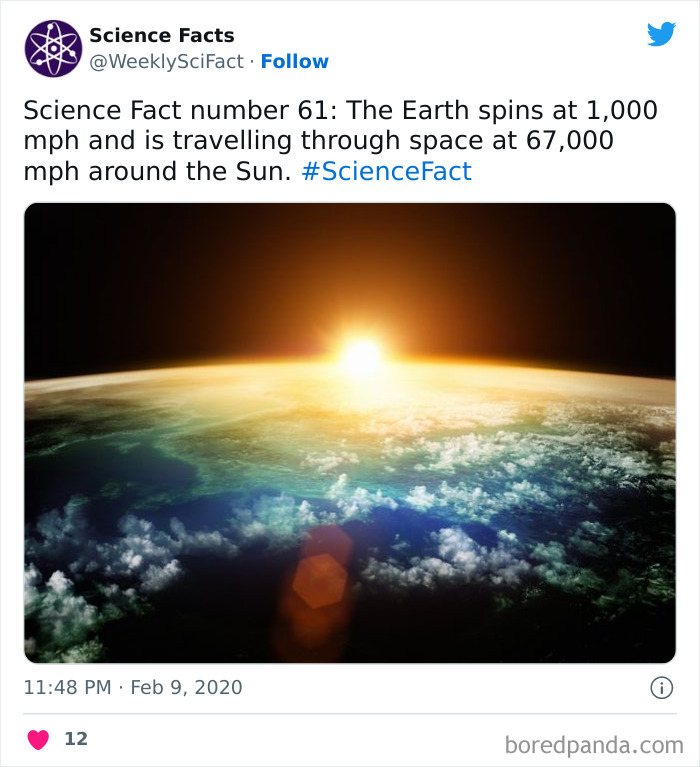Viewport: 700px width, 767px height.
Task: Open the Science Facts profile avatar
Action: click(53, 48)
